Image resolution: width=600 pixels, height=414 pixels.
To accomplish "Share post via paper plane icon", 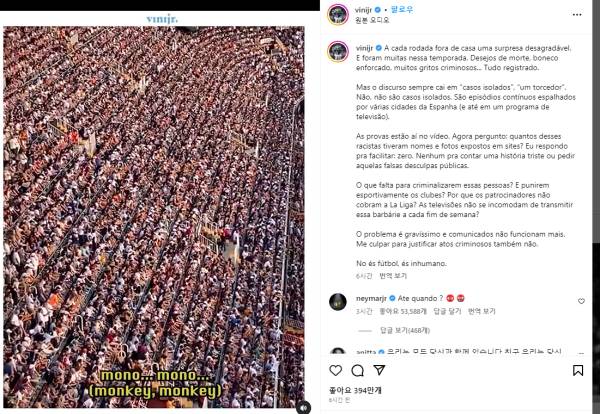I will pos(379,370).
